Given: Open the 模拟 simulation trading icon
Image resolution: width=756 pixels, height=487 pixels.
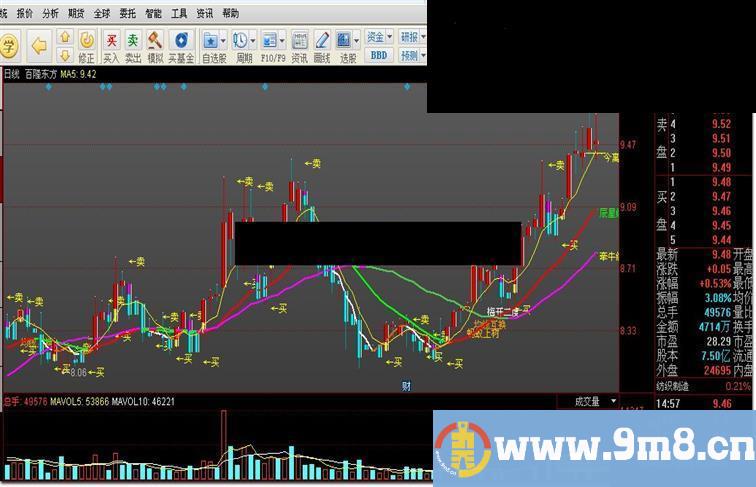Looking at the screenshot, I should point(155,44).
